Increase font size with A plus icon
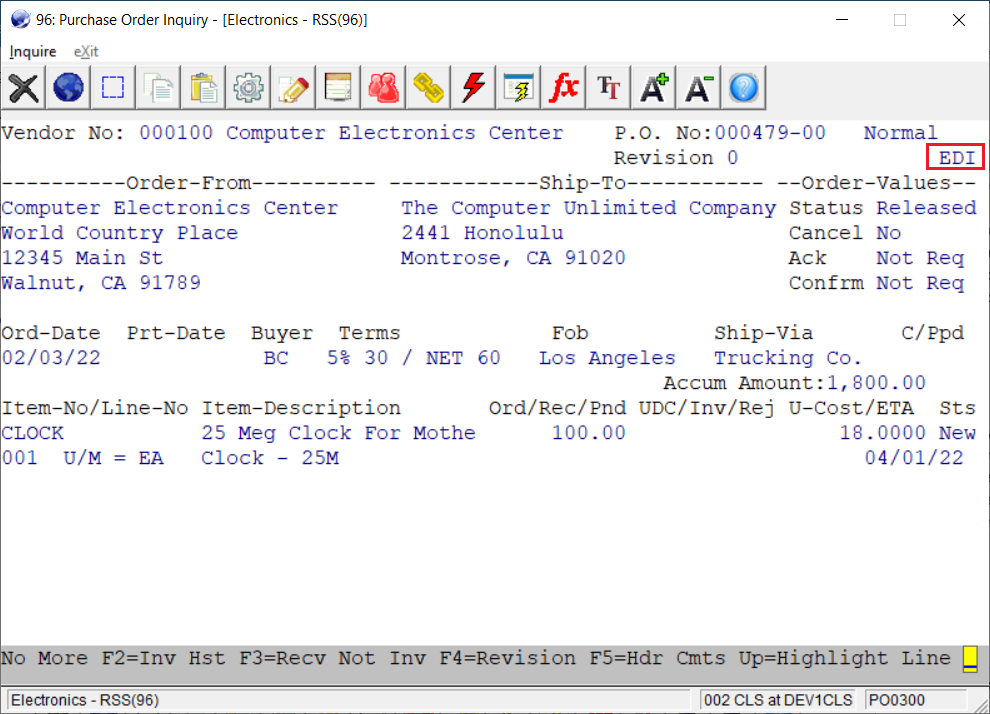The height and width of the screenshot is (714, 990). 653,87
